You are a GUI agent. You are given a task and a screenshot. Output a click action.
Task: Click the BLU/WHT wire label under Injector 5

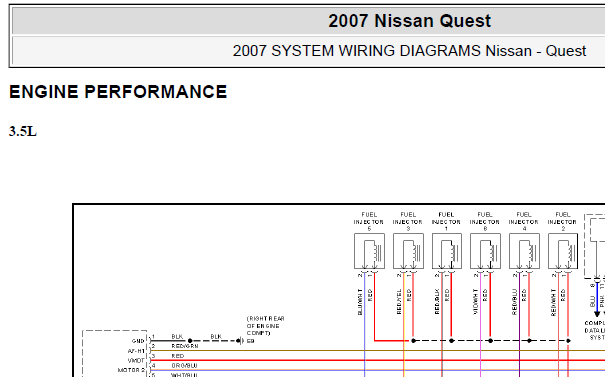pyautogui.click(x=360, y=302)
